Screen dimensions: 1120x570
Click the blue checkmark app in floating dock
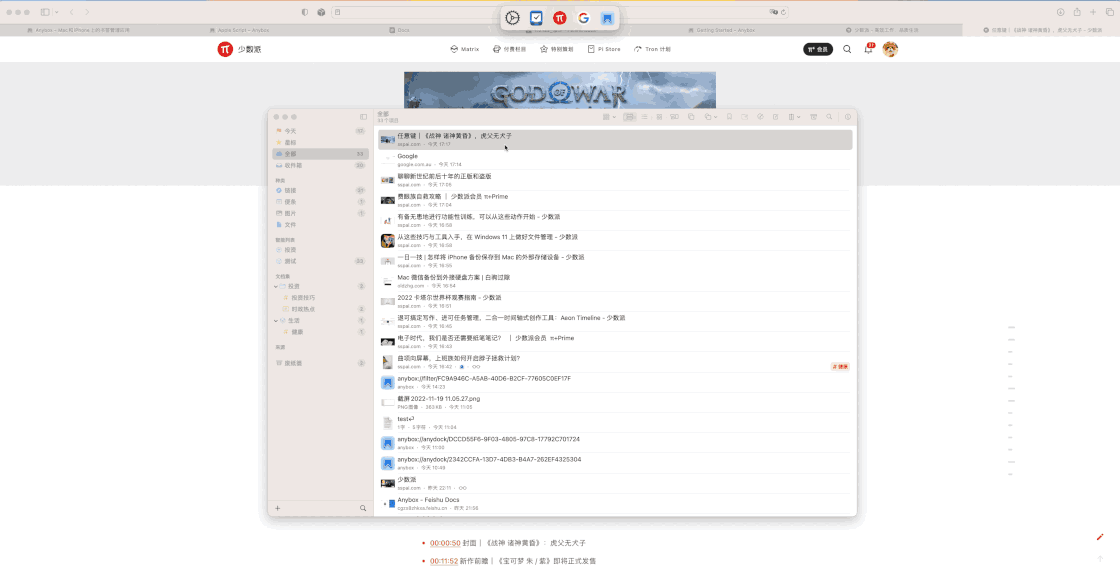(536, 18)
